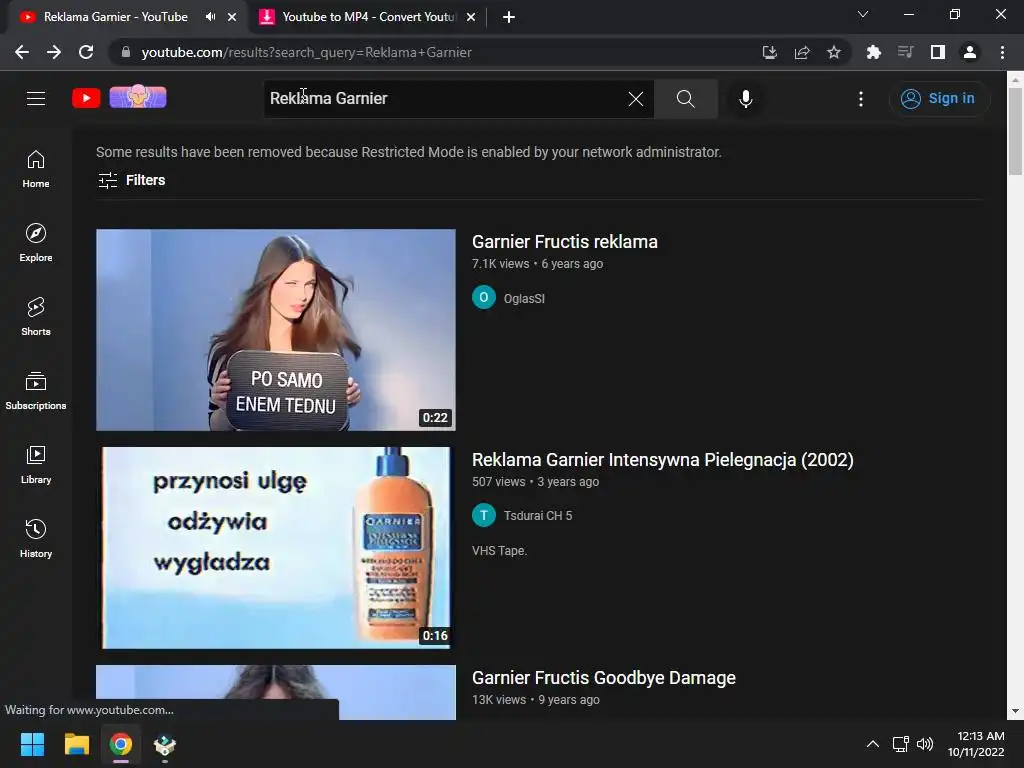Open File Explorer from taskbar
This screenshot has height=768, width=1024.
coord(76,744)
